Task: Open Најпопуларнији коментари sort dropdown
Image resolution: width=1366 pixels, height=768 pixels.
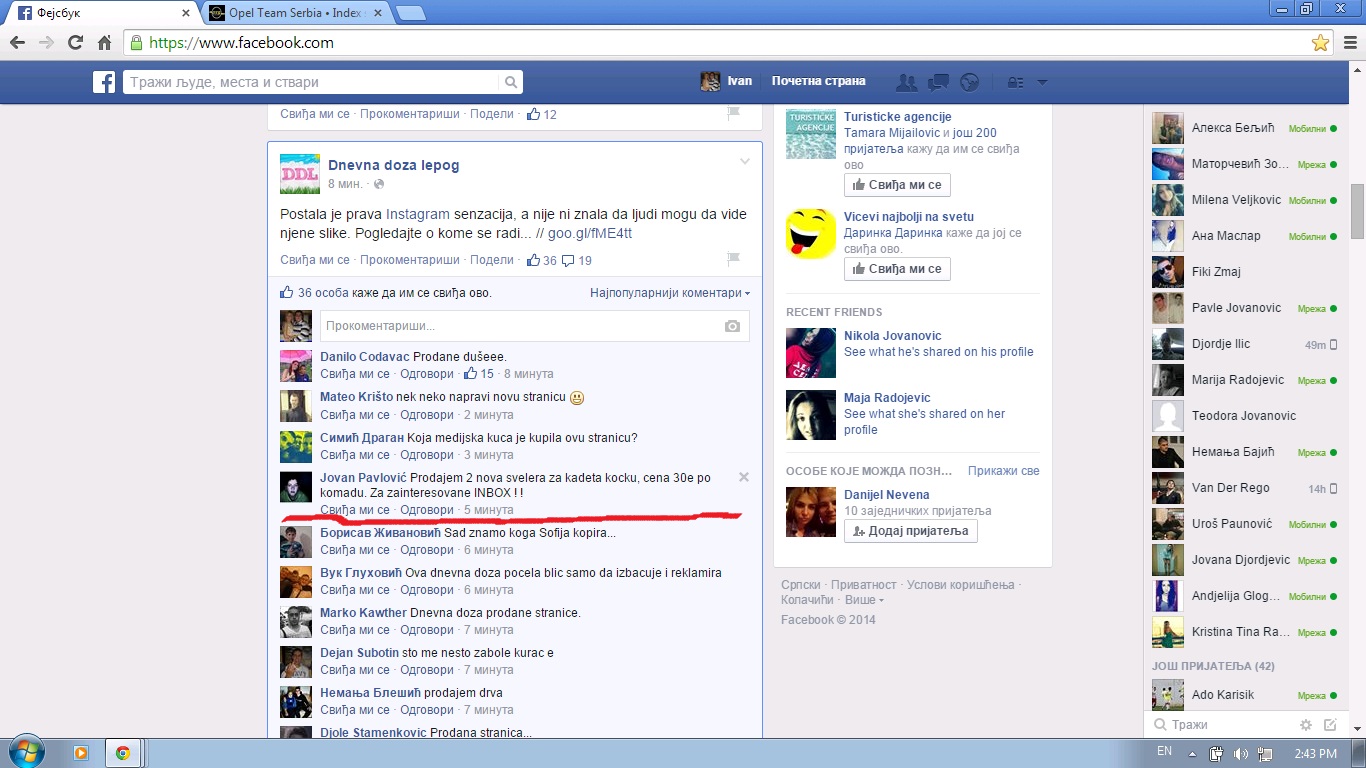Action: [670, 293]
